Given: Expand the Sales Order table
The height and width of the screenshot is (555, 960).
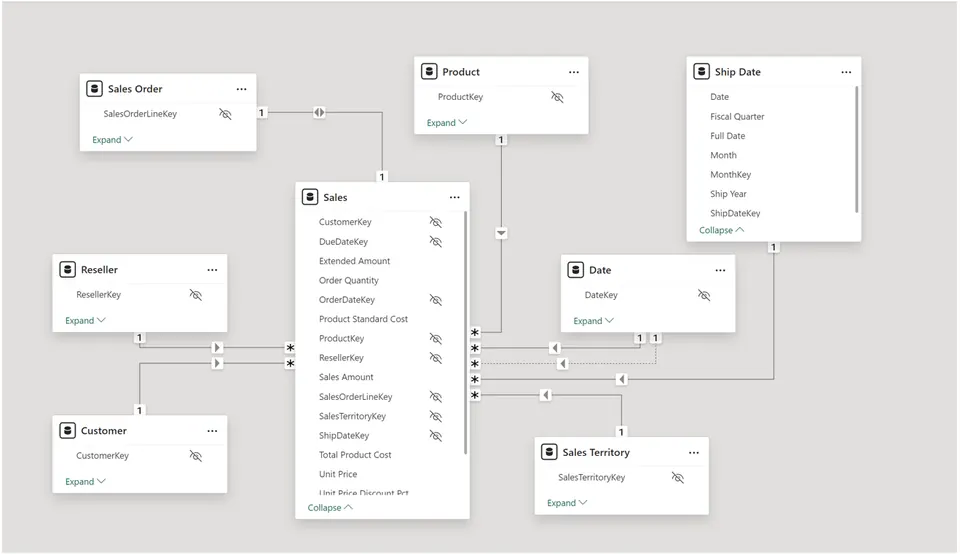Looking at the screenshot, I should [x=112, y=140].
